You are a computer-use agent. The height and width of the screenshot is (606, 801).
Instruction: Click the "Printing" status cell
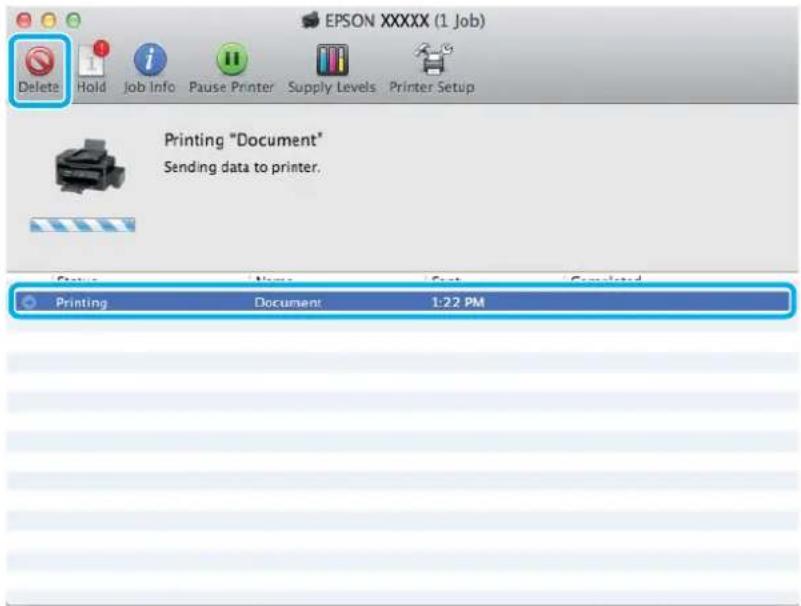click(81, 302)
